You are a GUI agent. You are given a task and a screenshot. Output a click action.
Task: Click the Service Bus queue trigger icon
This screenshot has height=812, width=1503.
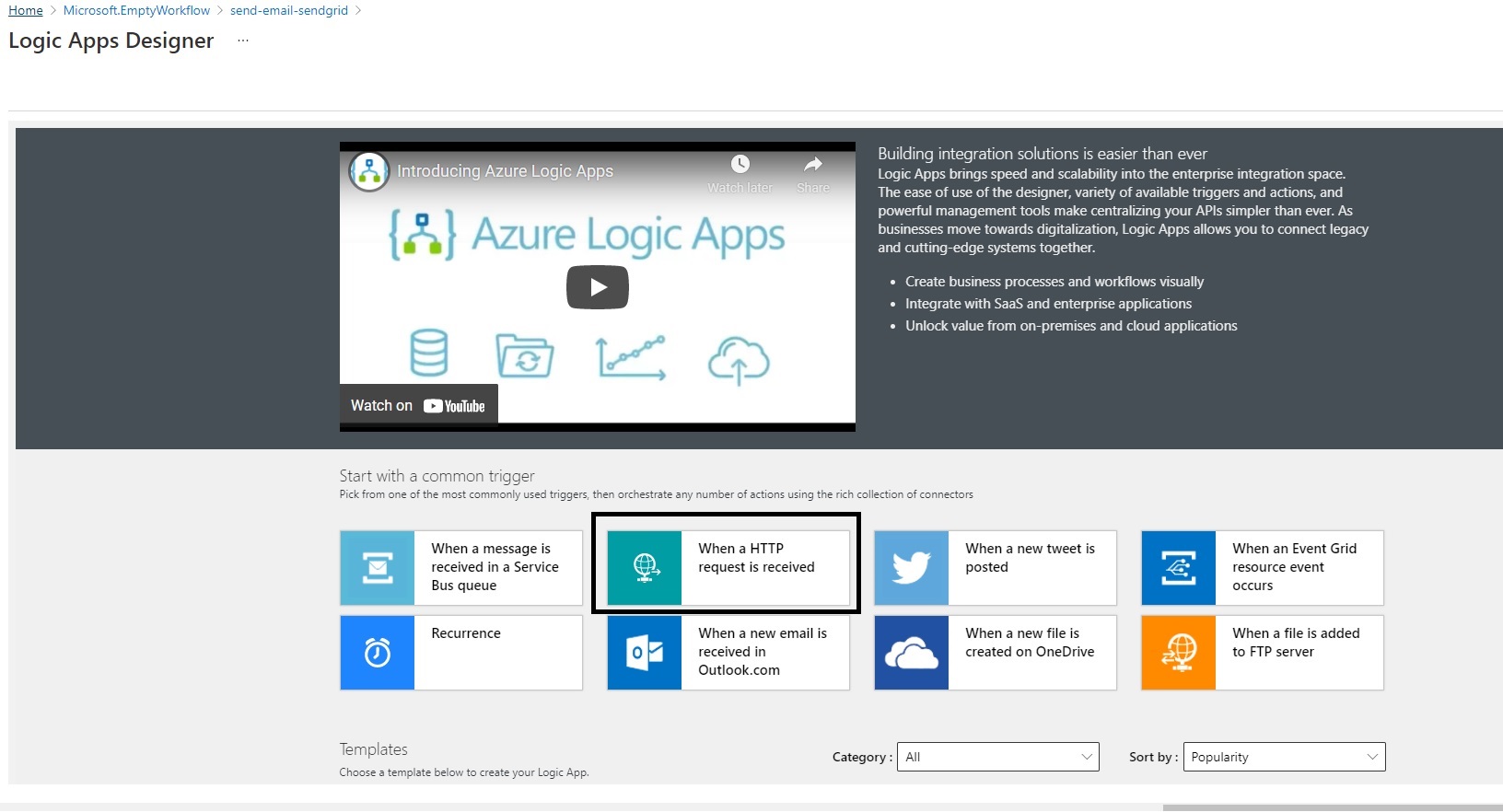378,568
